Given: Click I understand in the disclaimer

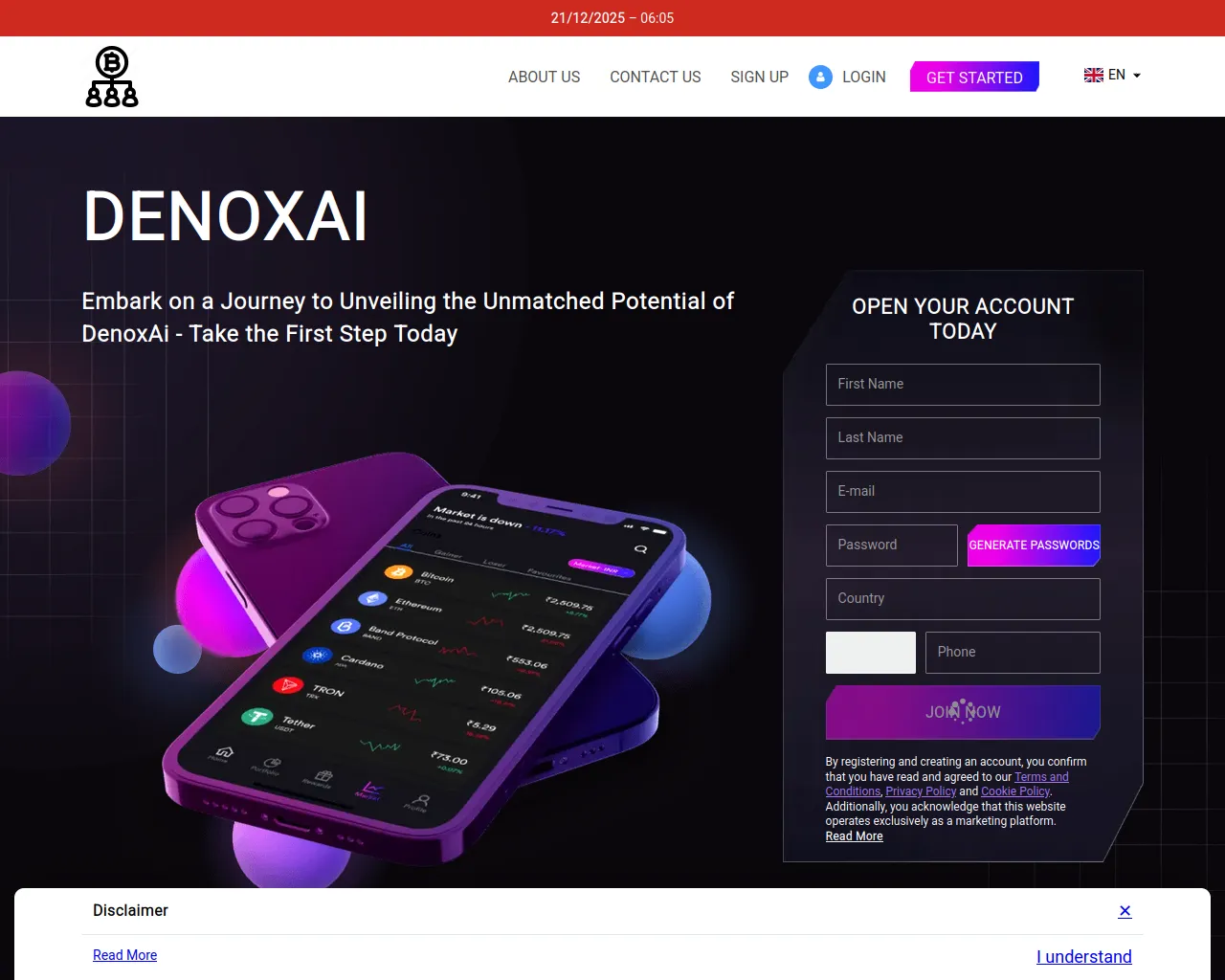Looking at the screenshot, I should click(1084, 957).
